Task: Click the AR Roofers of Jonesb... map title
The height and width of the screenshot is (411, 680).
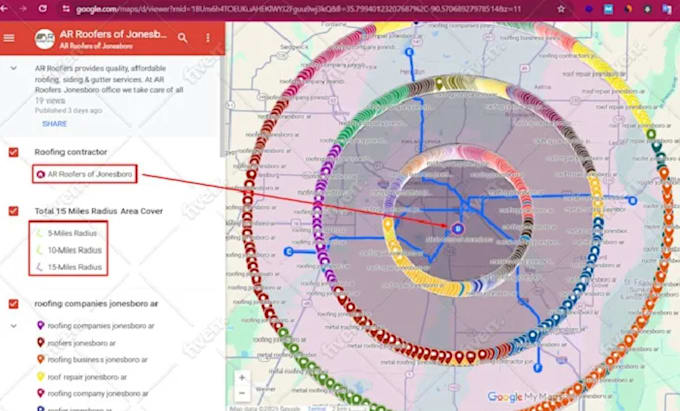Action: 113,34
